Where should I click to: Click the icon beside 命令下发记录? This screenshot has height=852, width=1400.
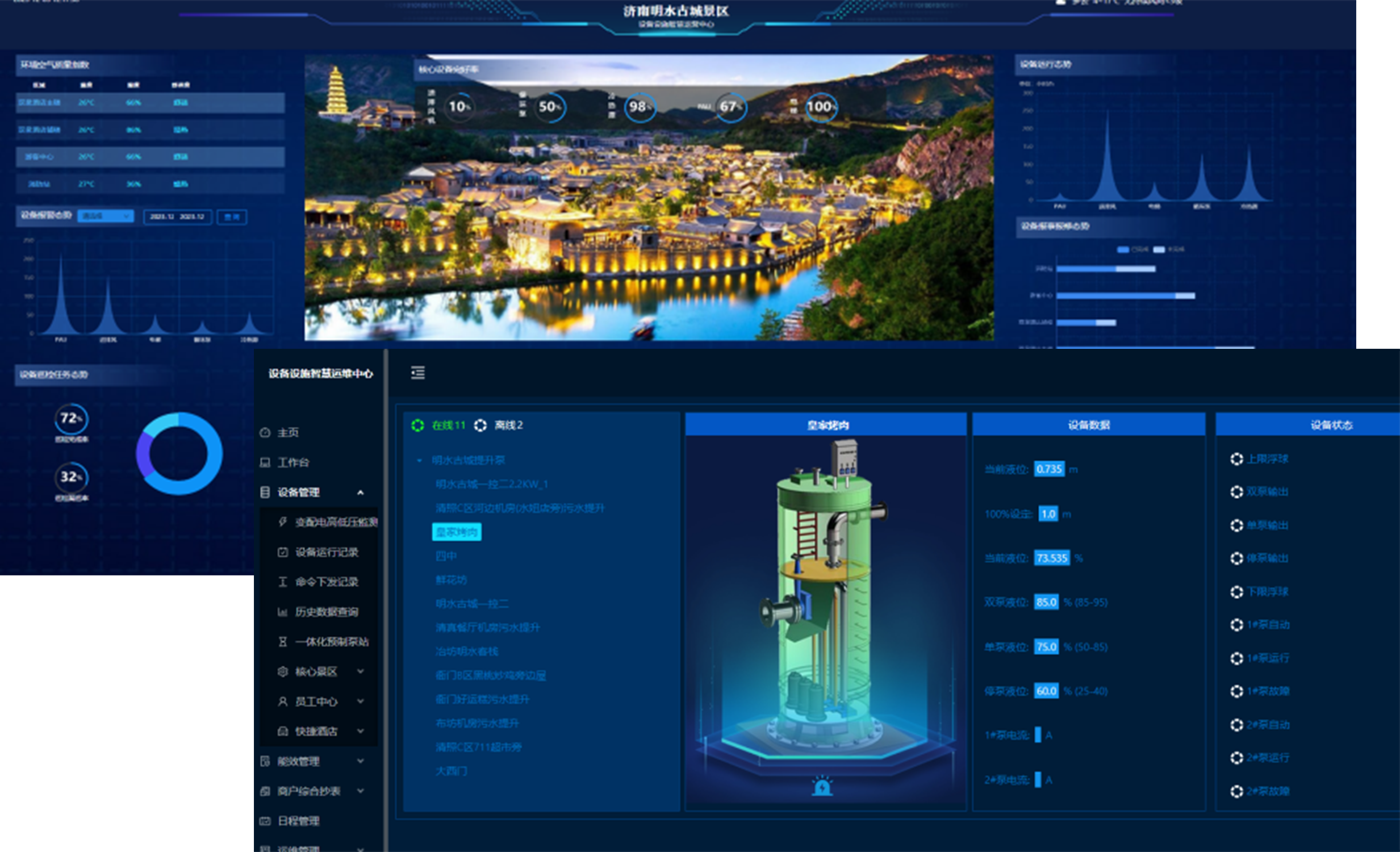pos(282,582)
